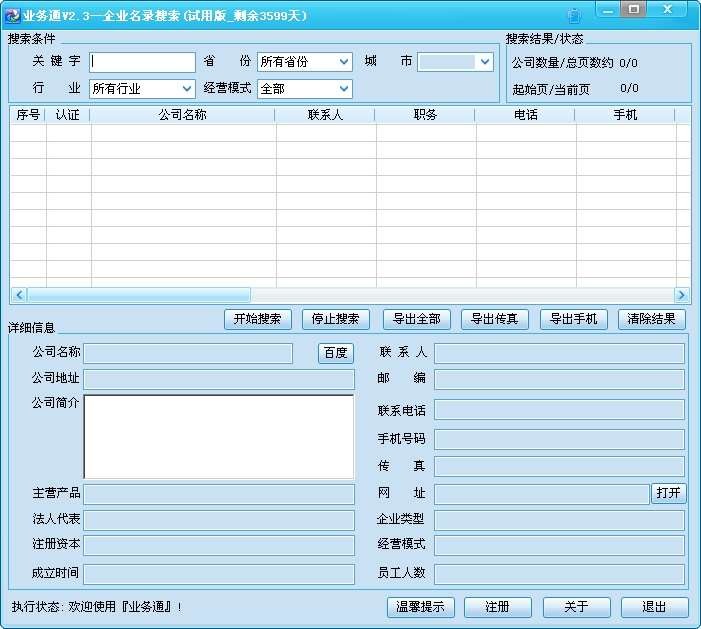Expand the 所有行业 industry dropdown

[x=143, y=89]
